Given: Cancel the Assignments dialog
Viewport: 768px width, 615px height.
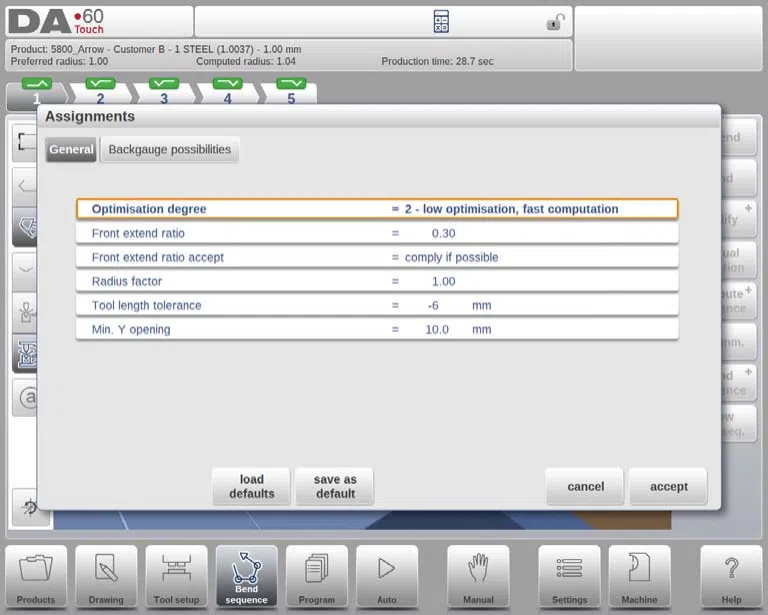Looking at the screenshot, I should 585,486.
